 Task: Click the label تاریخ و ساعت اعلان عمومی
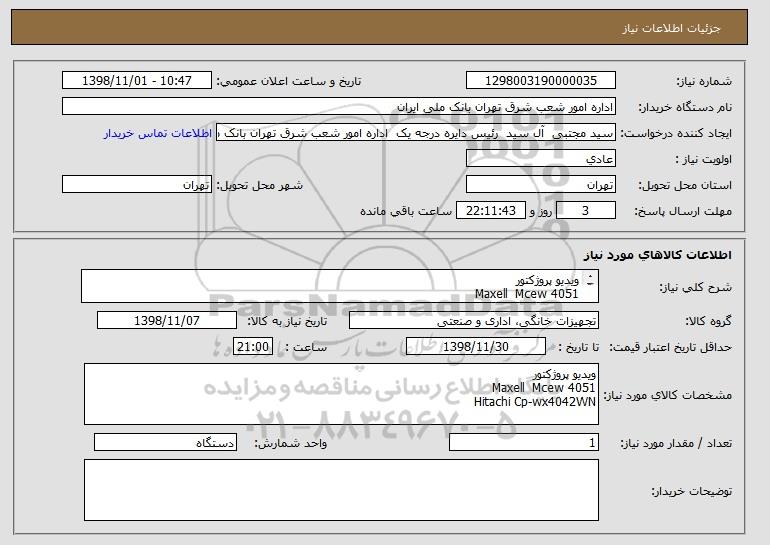(x=289, y=81)
